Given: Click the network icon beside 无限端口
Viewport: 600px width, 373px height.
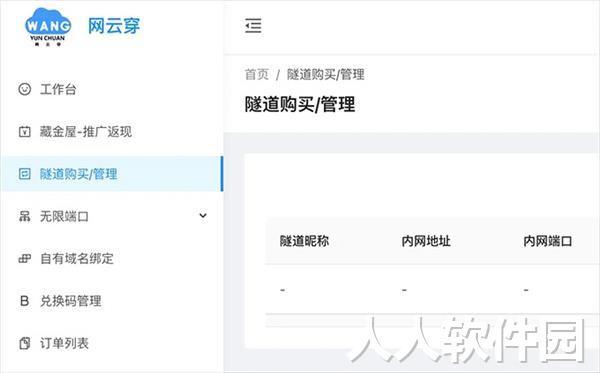Looking at the screenshot, I should (24, 217).
